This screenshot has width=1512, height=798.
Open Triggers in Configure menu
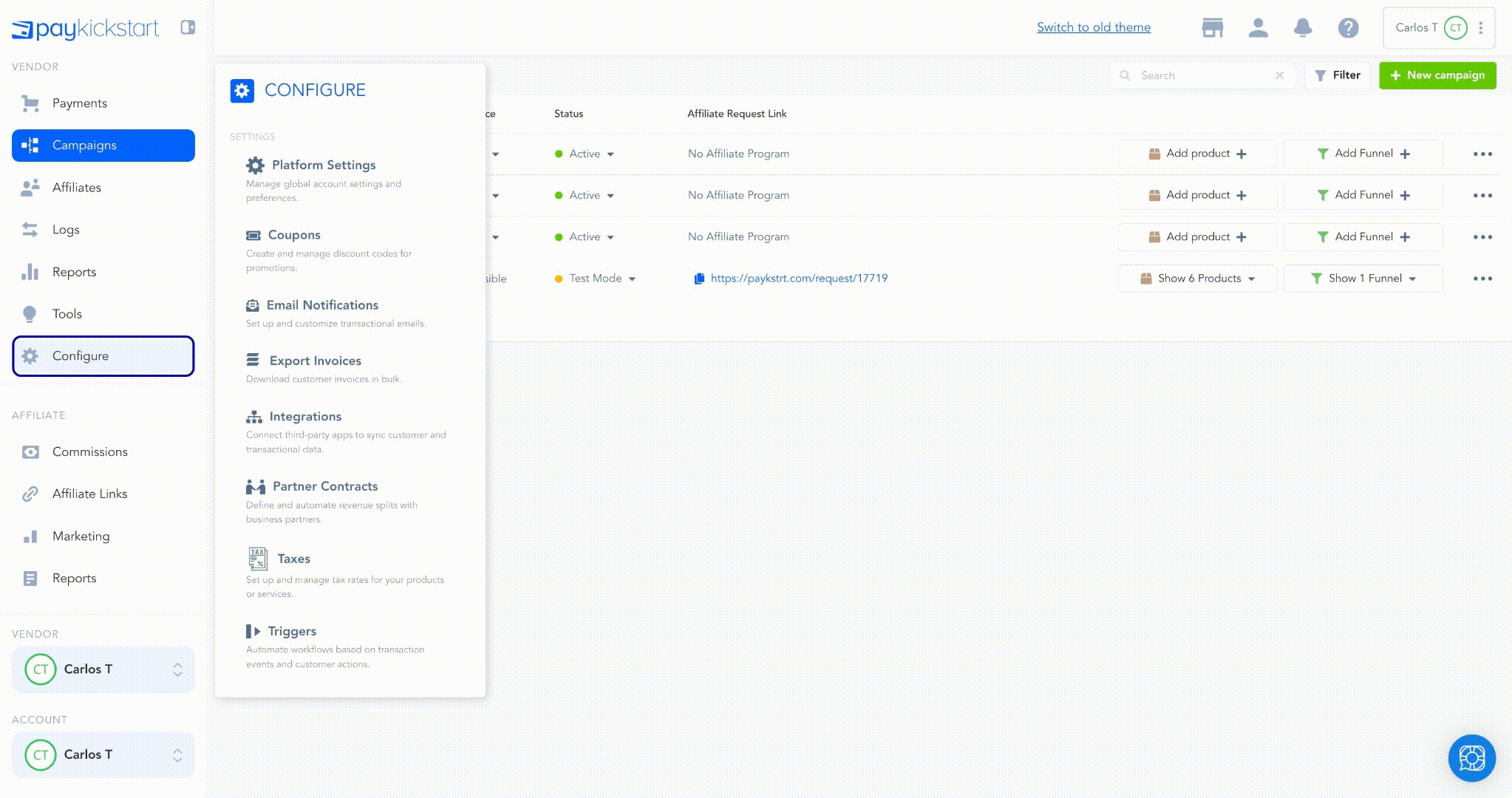coord(292,631)
